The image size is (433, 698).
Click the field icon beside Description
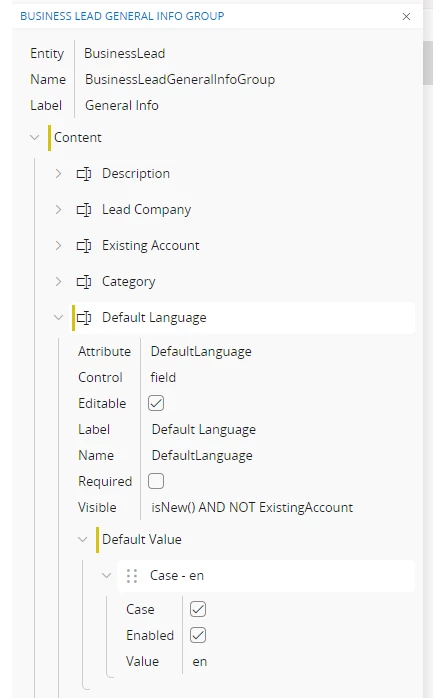84,174
